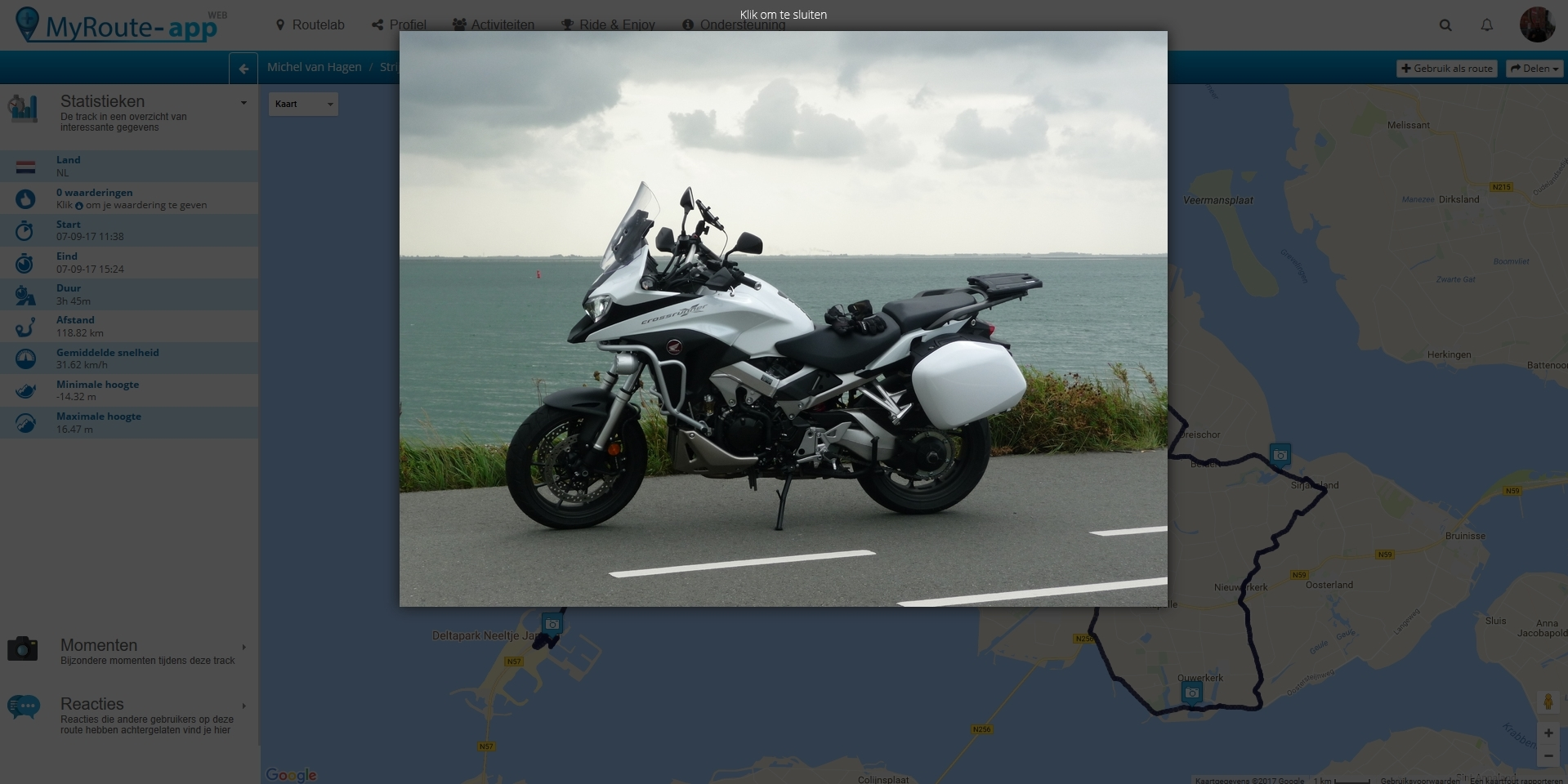Open Michel van Hagen breadcrumb link
This screenshot has width=1568, height=784.
(x=314, y=67)
